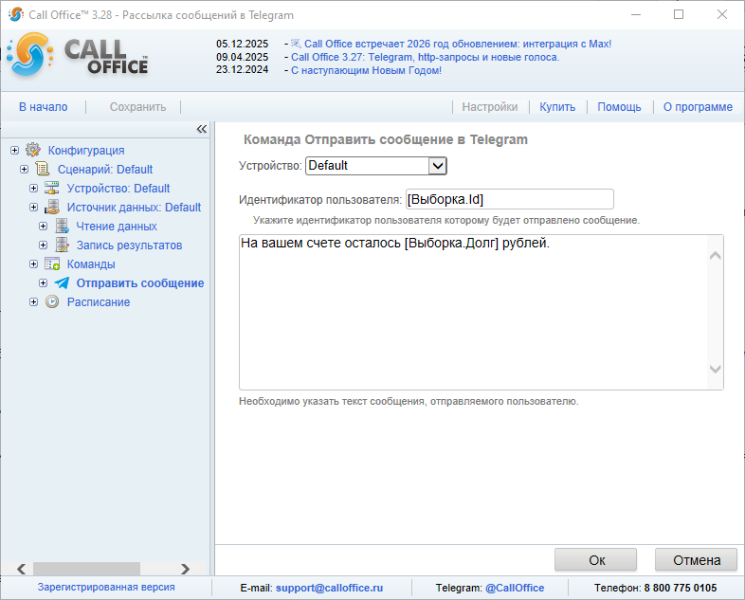The height and width of the screenshot is (600, 745).
Task: Click the side panel horizontal scrollbar thumb
Action: click(x=86, y=569)
